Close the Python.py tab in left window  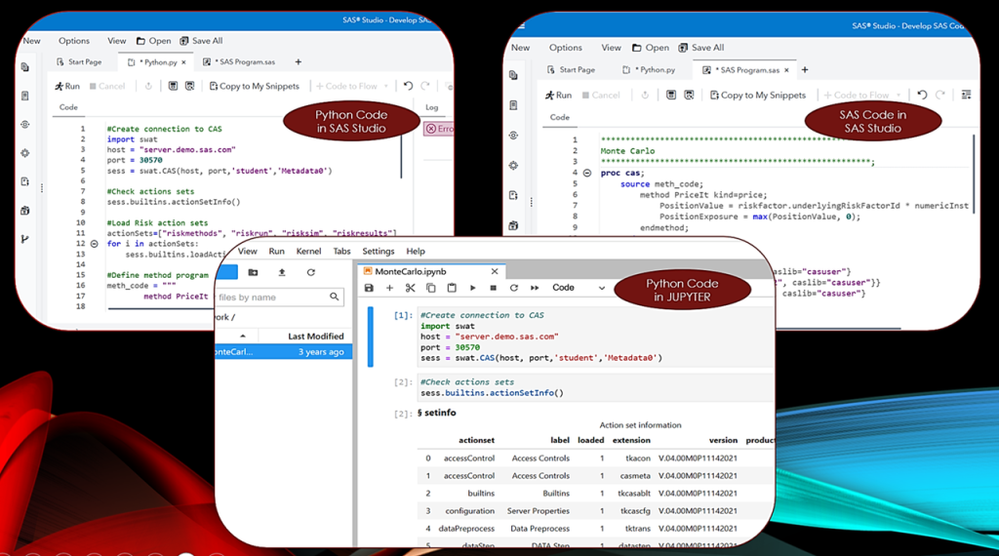point(183,62)
